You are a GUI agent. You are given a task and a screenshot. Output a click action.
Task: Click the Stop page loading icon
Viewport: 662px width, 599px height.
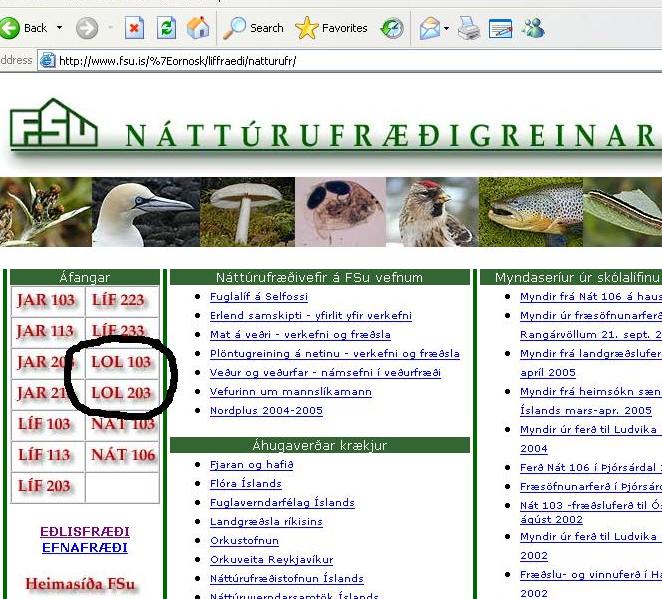point(134,28)
